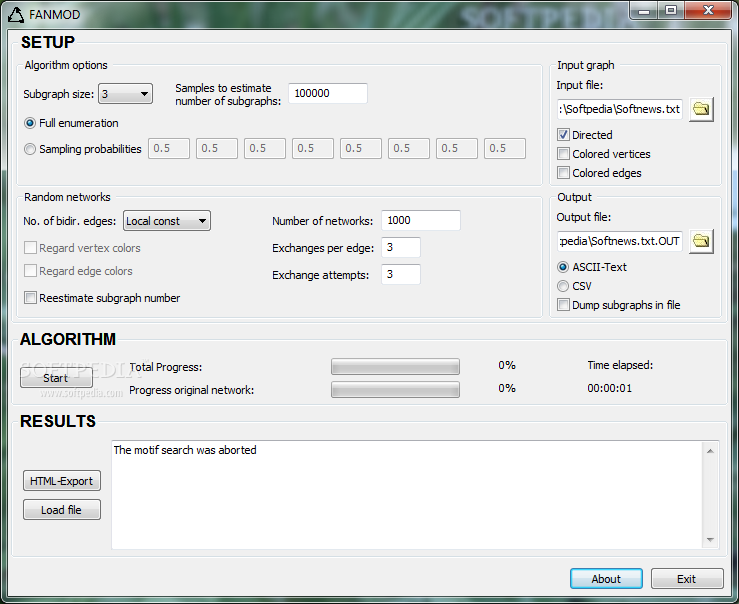The width and height of the screenshot is (739, 604).
Task: Click the Exchange attempts field
Action: 401,274
